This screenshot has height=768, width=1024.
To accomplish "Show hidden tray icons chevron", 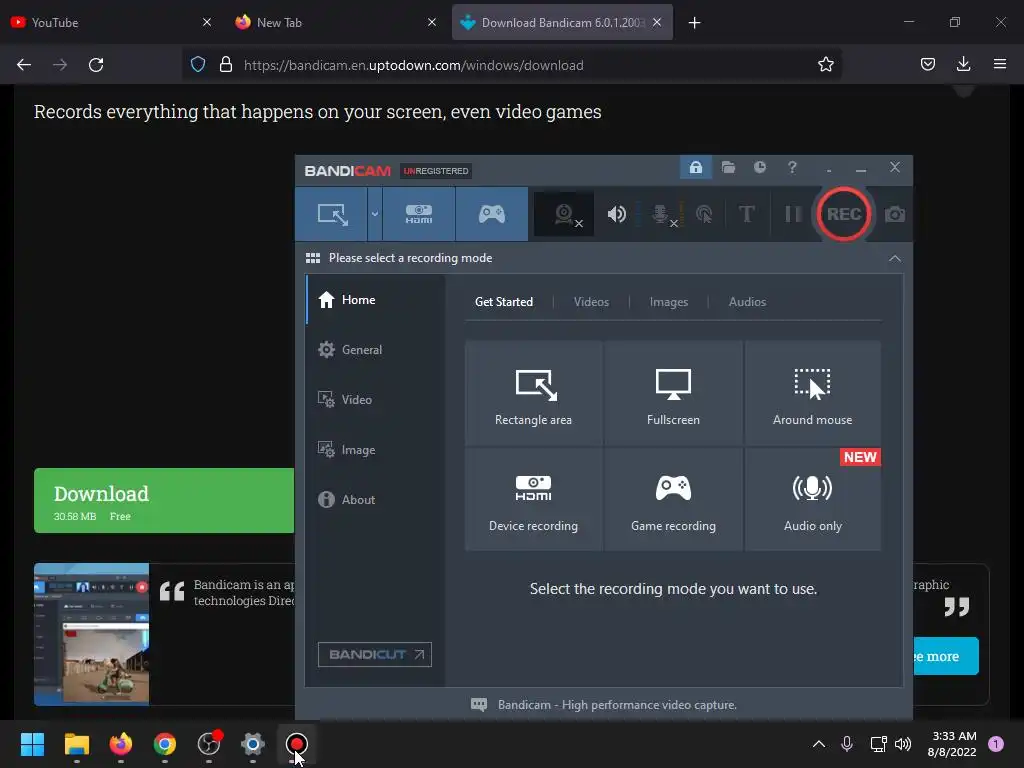I will point(818,744).
